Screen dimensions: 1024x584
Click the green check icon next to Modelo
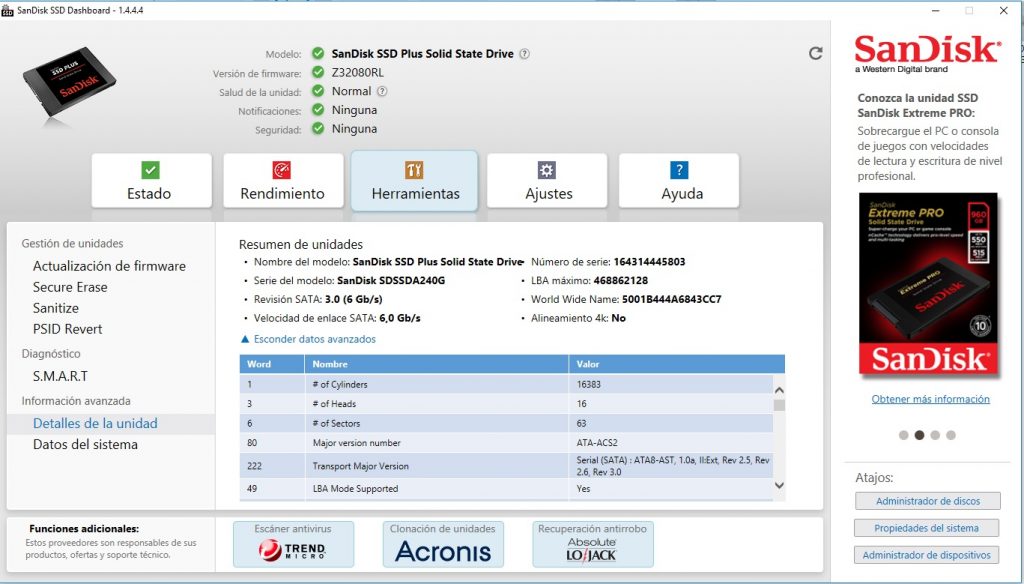(318, 53)
